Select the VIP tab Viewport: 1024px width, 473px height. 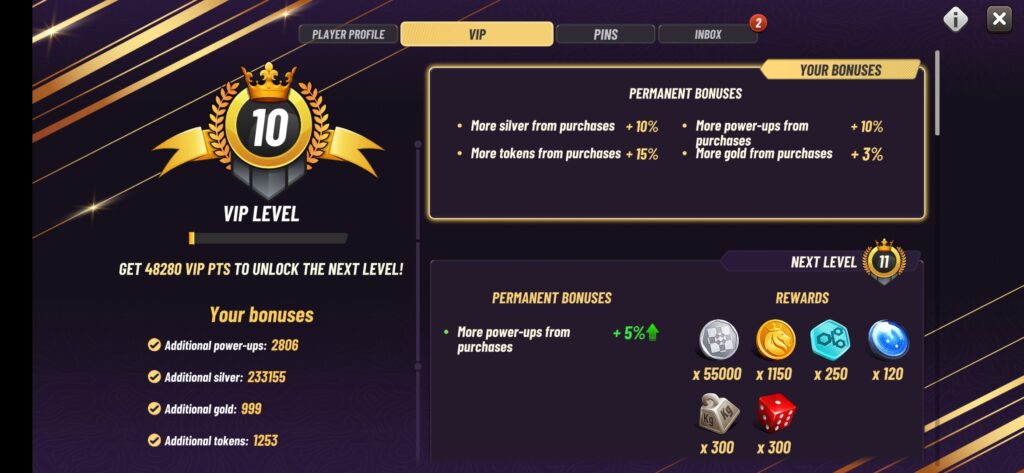coord(477,34)
